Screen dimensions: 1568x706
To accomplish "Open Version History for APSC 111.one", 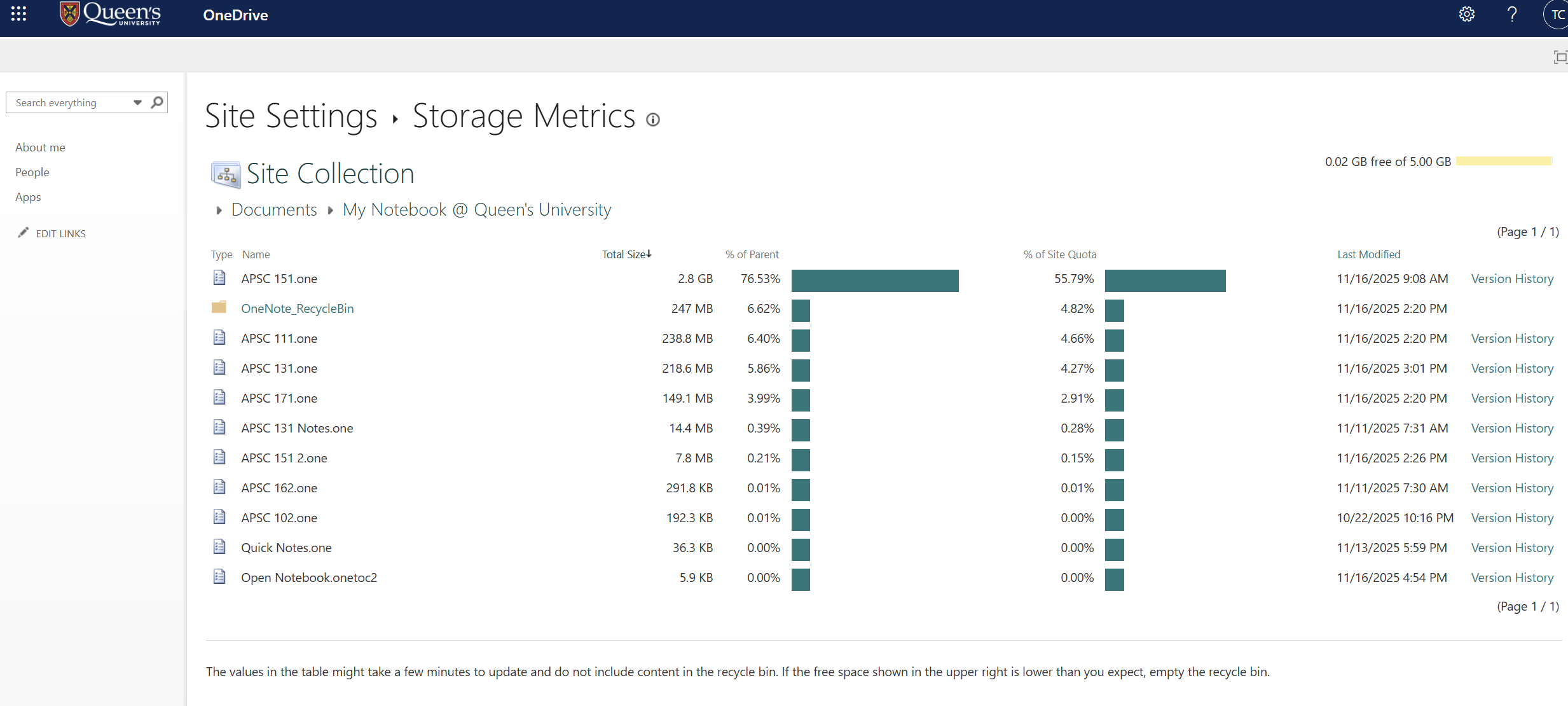I will 1512,338.
